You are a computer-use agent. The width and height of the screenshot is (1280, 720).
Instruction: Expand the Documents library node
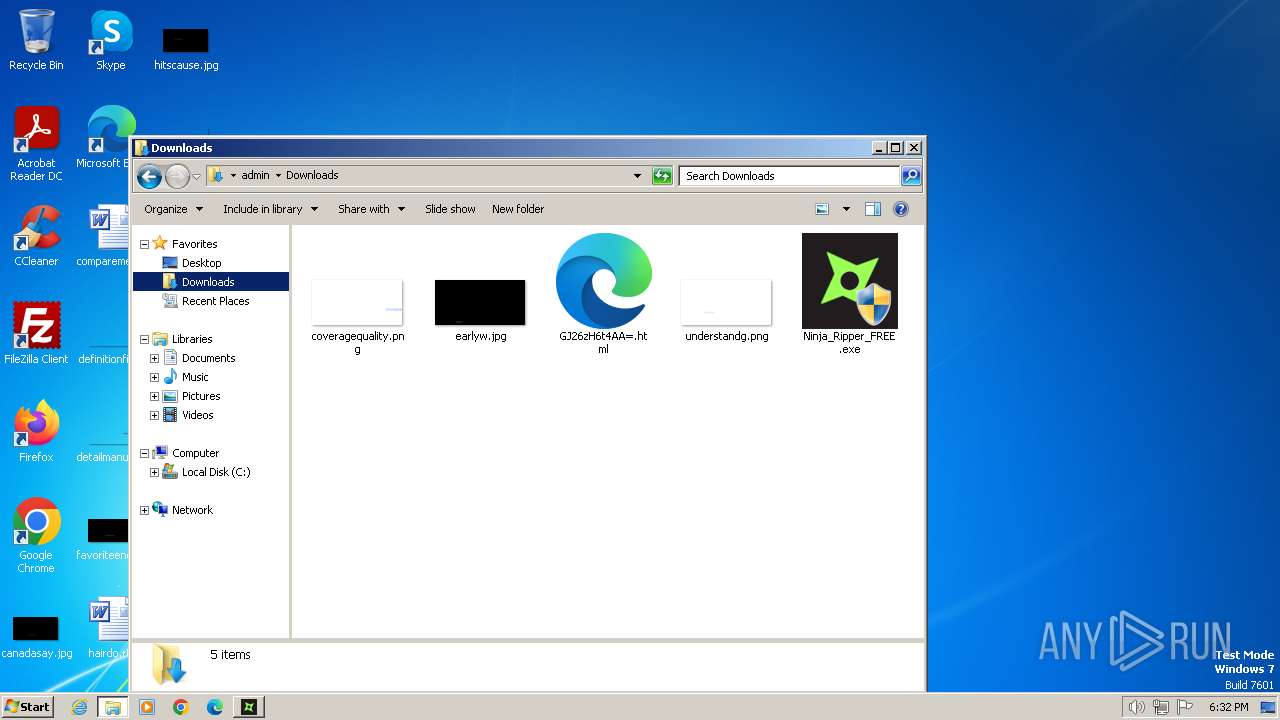point(154,358)
